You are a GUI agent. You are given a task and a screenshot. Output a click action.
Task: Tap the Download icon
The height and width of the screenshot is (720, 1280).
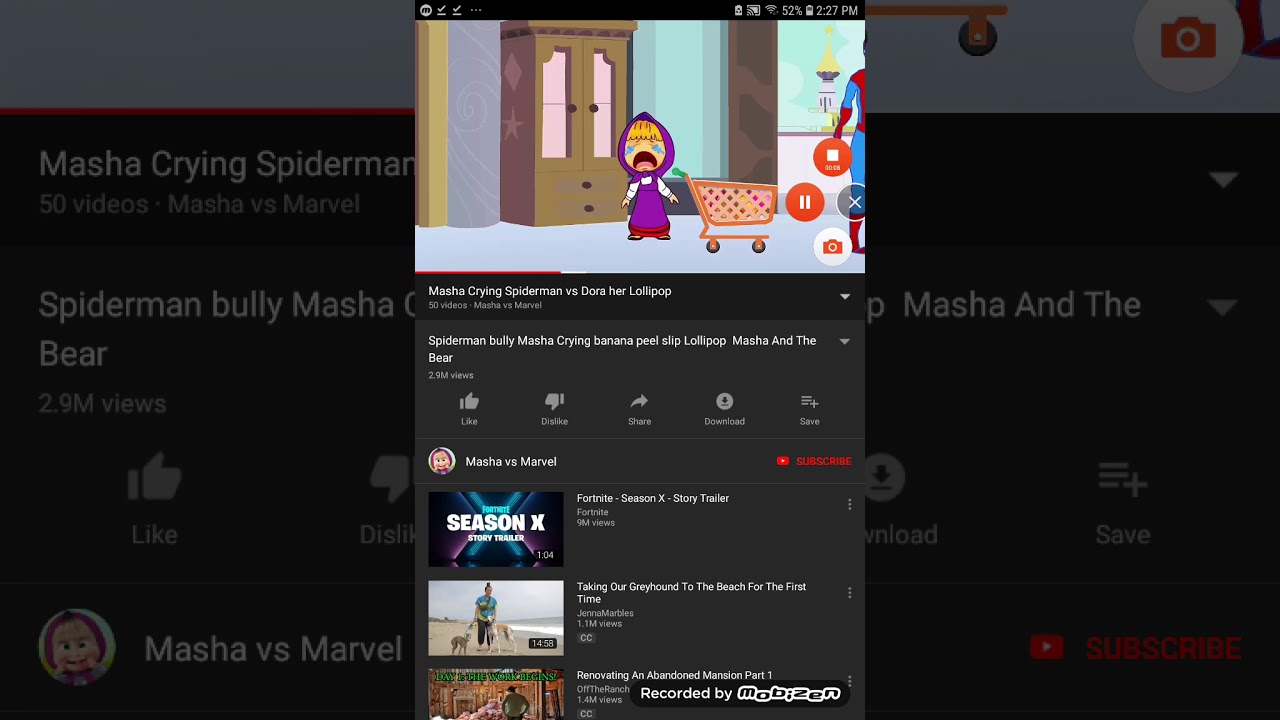point(724,402)
